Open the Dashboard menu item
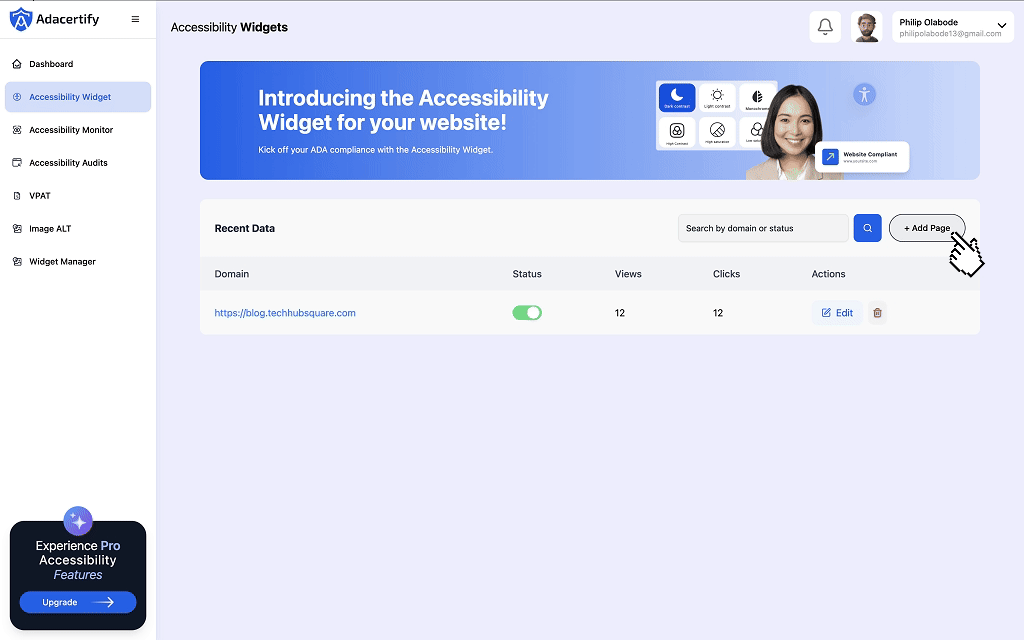The image size is (1024, 640). point(51,64)
